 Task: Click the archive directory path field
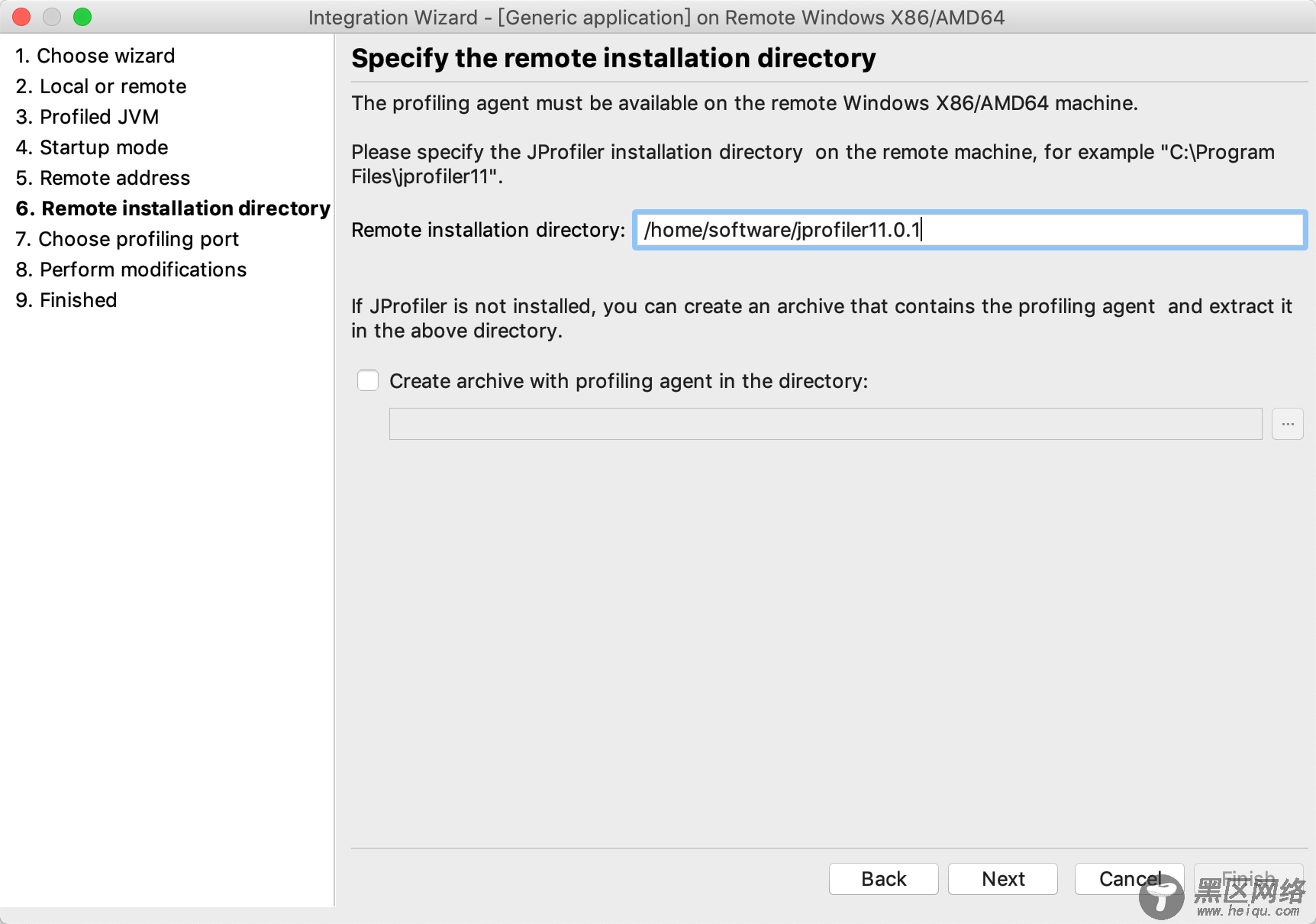click(x=825, y=424)
